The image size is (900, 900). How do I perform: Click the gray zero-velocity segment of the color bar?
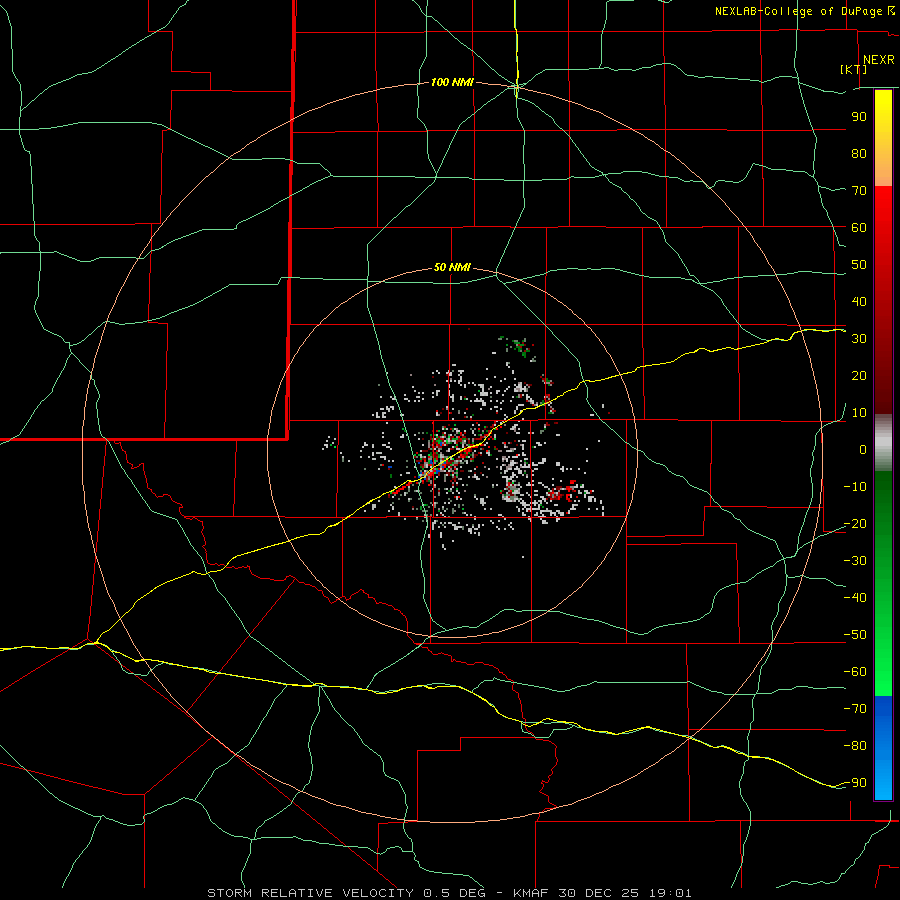pos(883,443)
